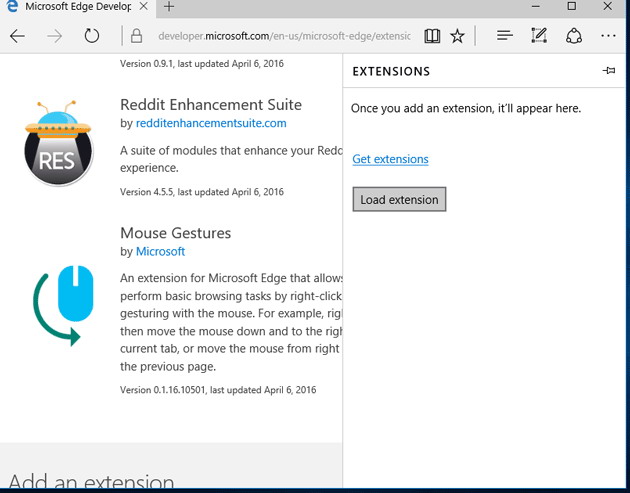Select the Microsoft Edge Developer tab
Screen dimensions: 630x493
pyautogui.click(x=78, y=7)
